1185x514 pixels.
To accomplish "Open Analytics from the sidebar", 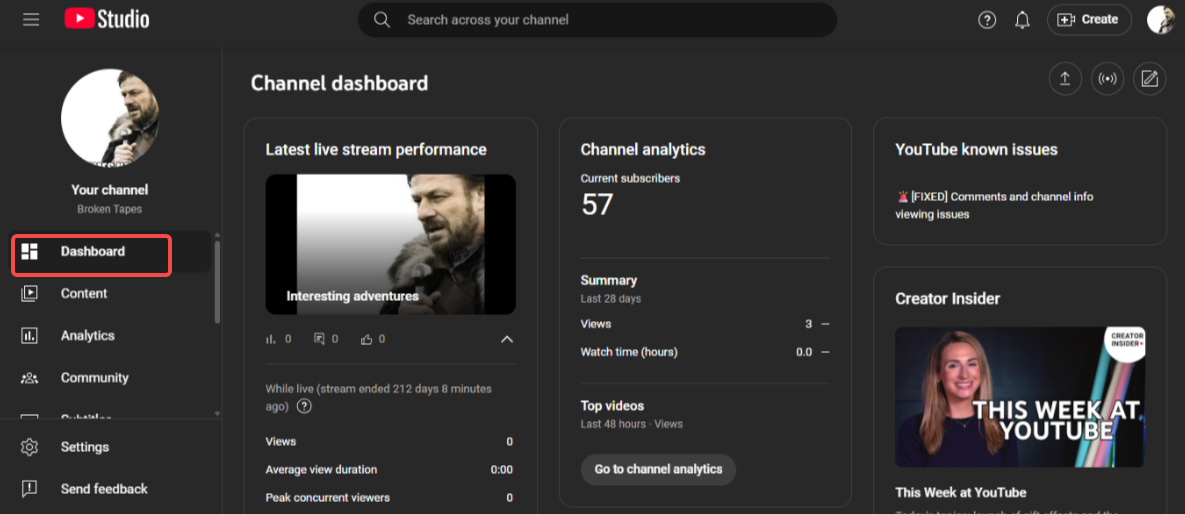I will [x=87, y=336].
